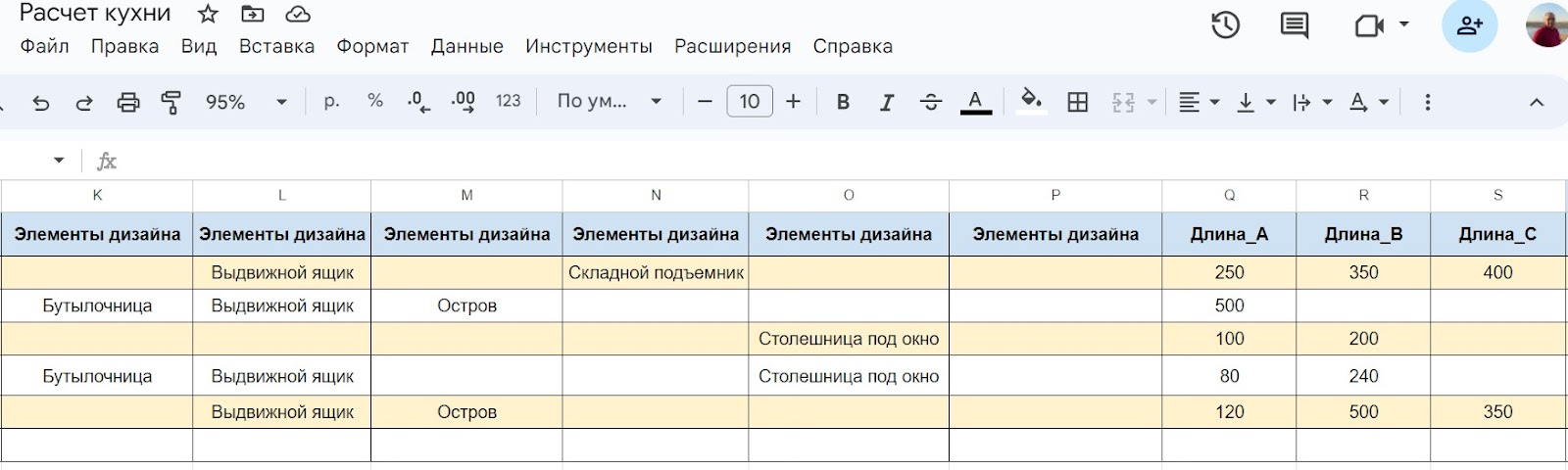This screenshot has width=1568, height=470.
Task: Open the 95% zoom dropdown
Action: 245,102
